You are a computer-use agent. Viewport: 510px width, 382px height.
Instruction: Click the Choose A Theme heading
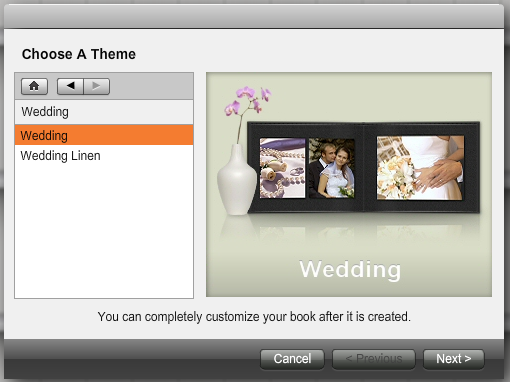tap(79, 54)
